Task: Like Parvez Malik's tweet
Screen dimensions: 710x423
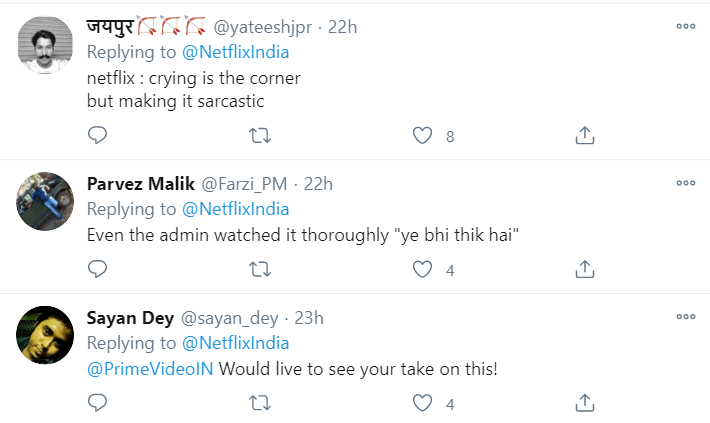Action: (x=423, y=269)
